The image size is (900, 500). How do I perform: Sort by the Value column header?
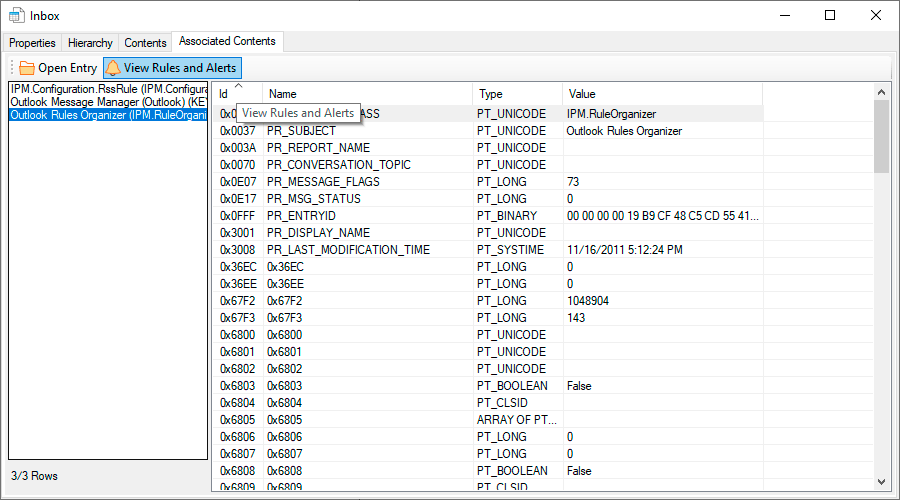(662, 94)
